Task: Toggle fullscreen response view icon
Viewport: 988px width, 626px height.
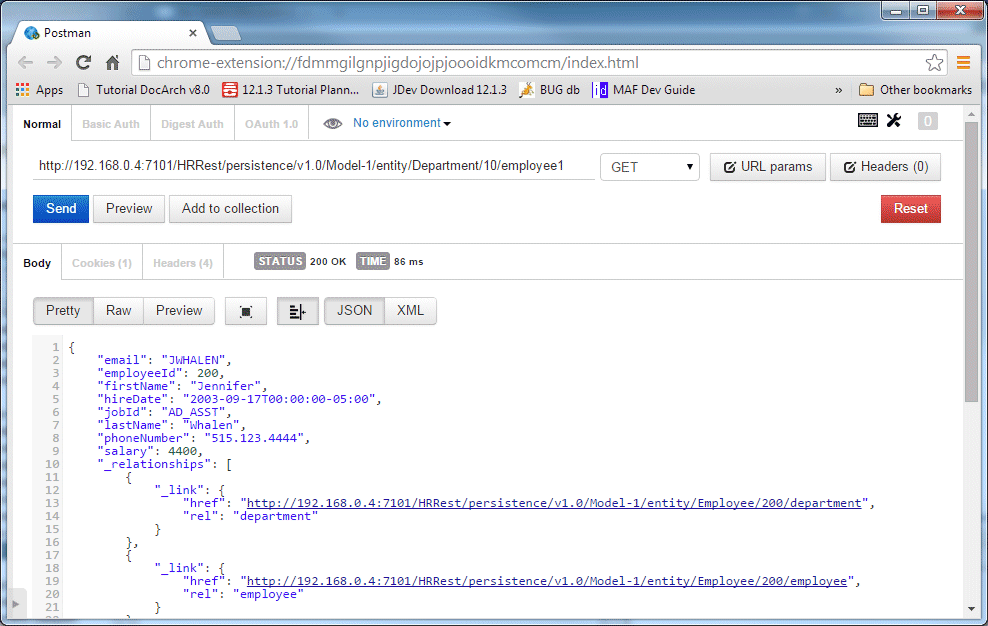Action: coord(246,311)
